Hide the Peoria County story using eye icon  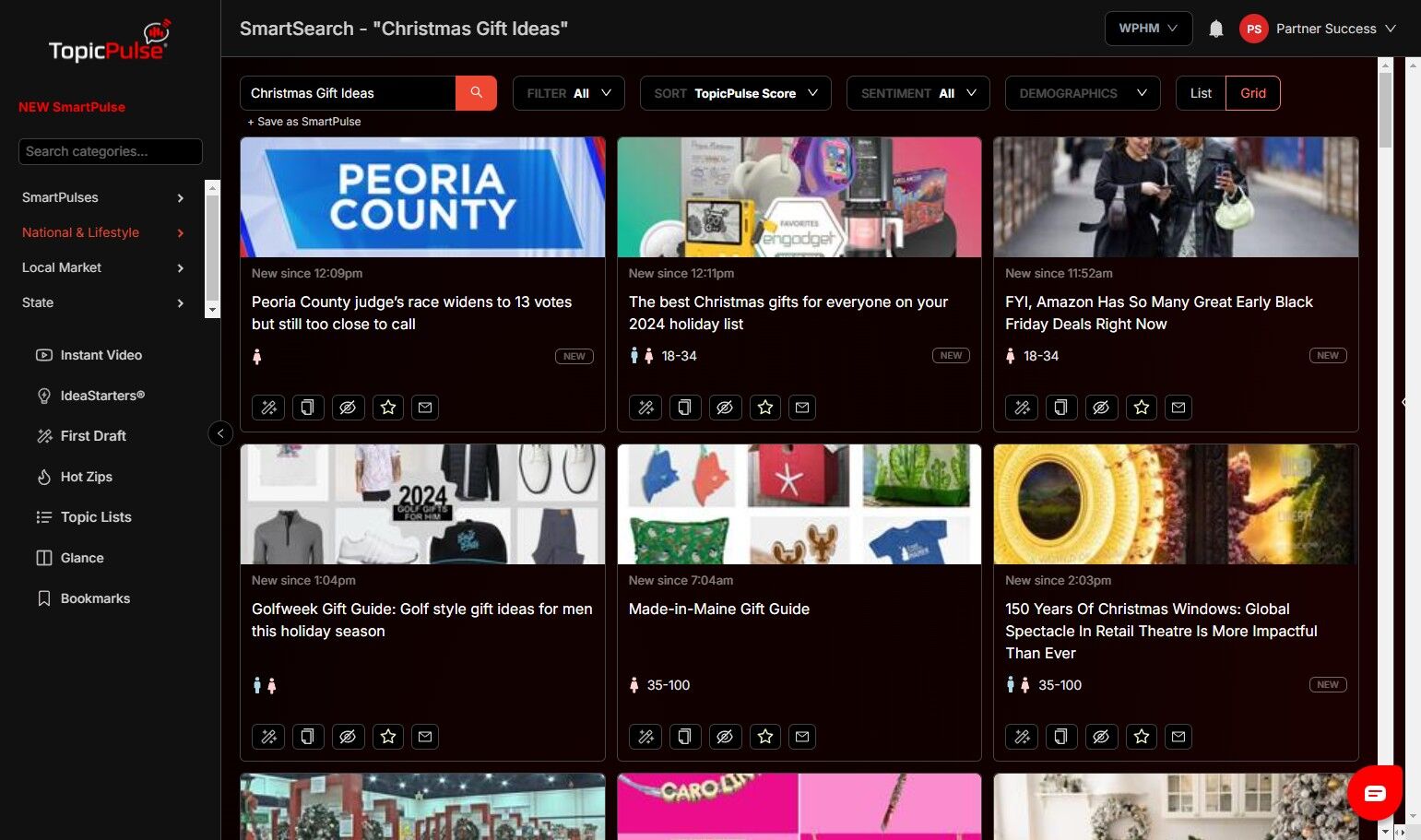pyautogui.click(x=348, y=408)
